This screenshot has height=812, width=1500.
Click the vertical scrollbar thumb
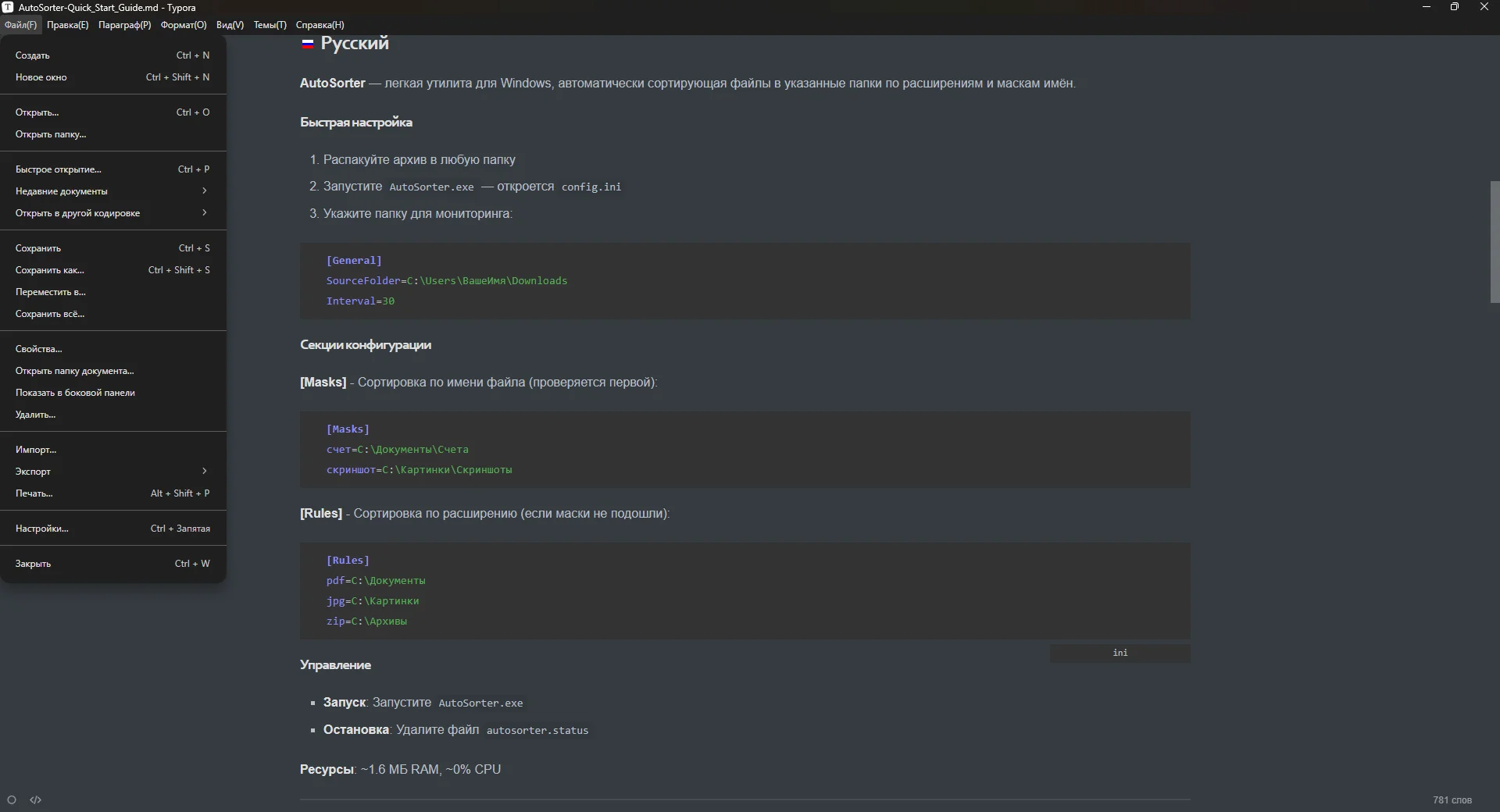coord(1495,242)
